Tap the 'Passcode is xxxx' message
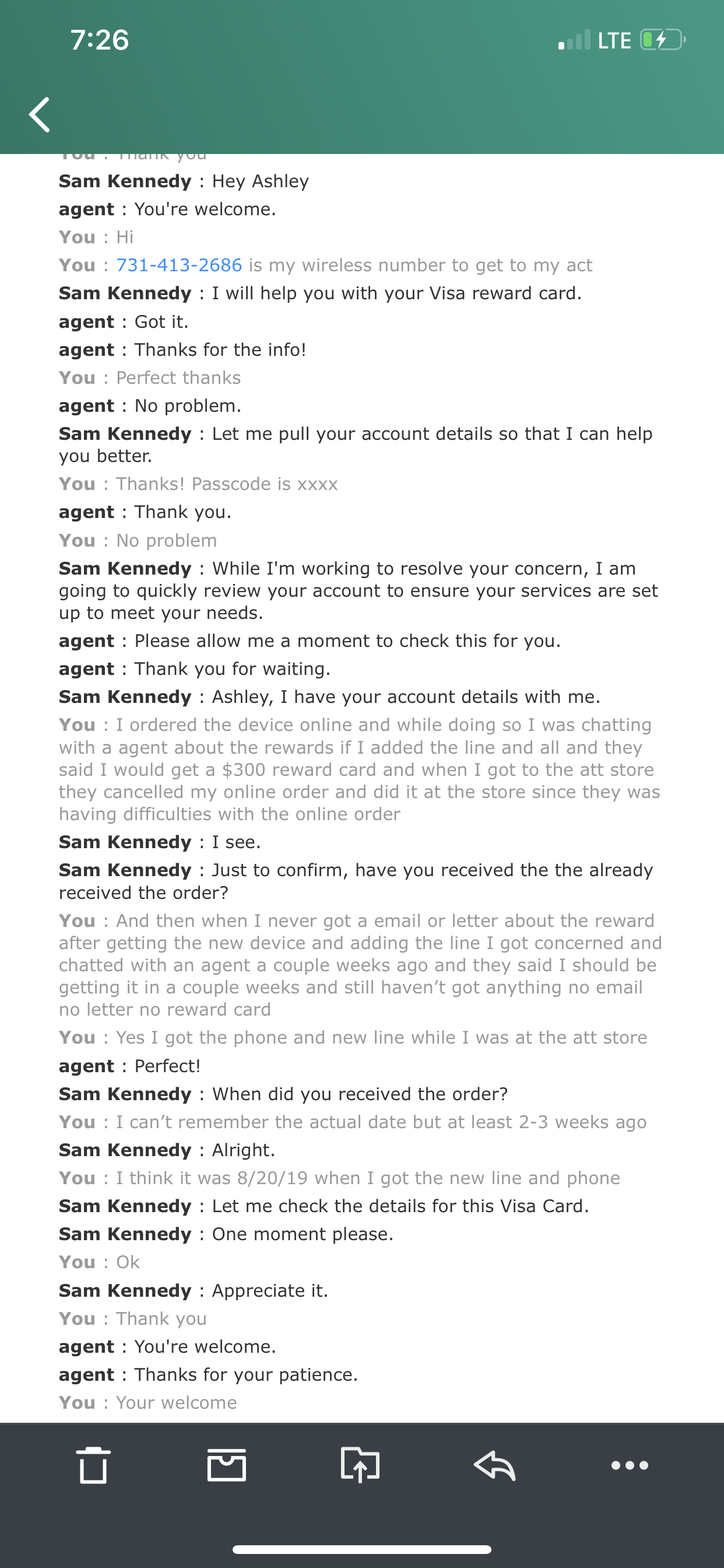 [198, 484]
